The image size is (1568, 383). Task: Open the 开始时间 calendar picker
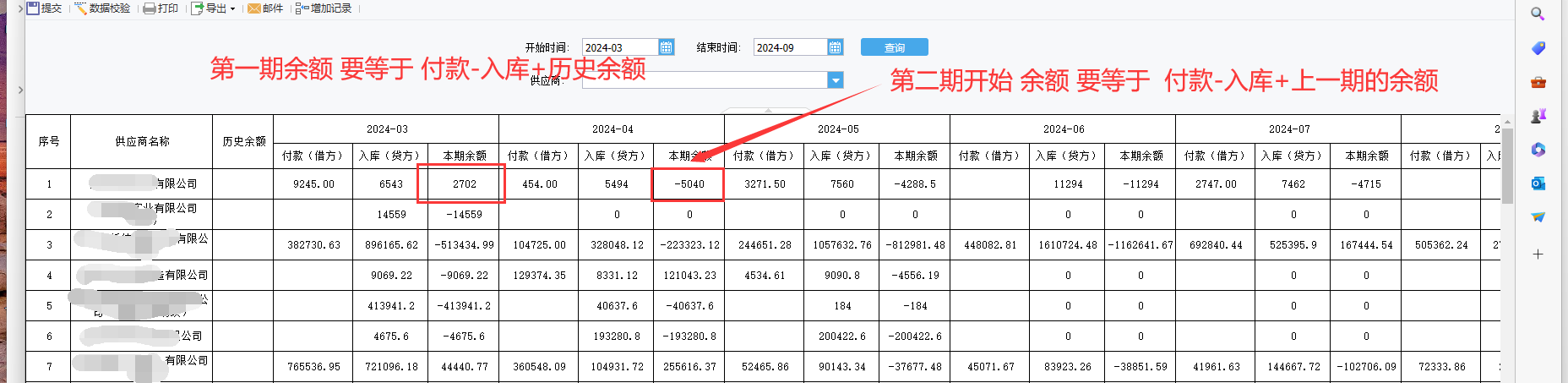(x=666, y=47)
